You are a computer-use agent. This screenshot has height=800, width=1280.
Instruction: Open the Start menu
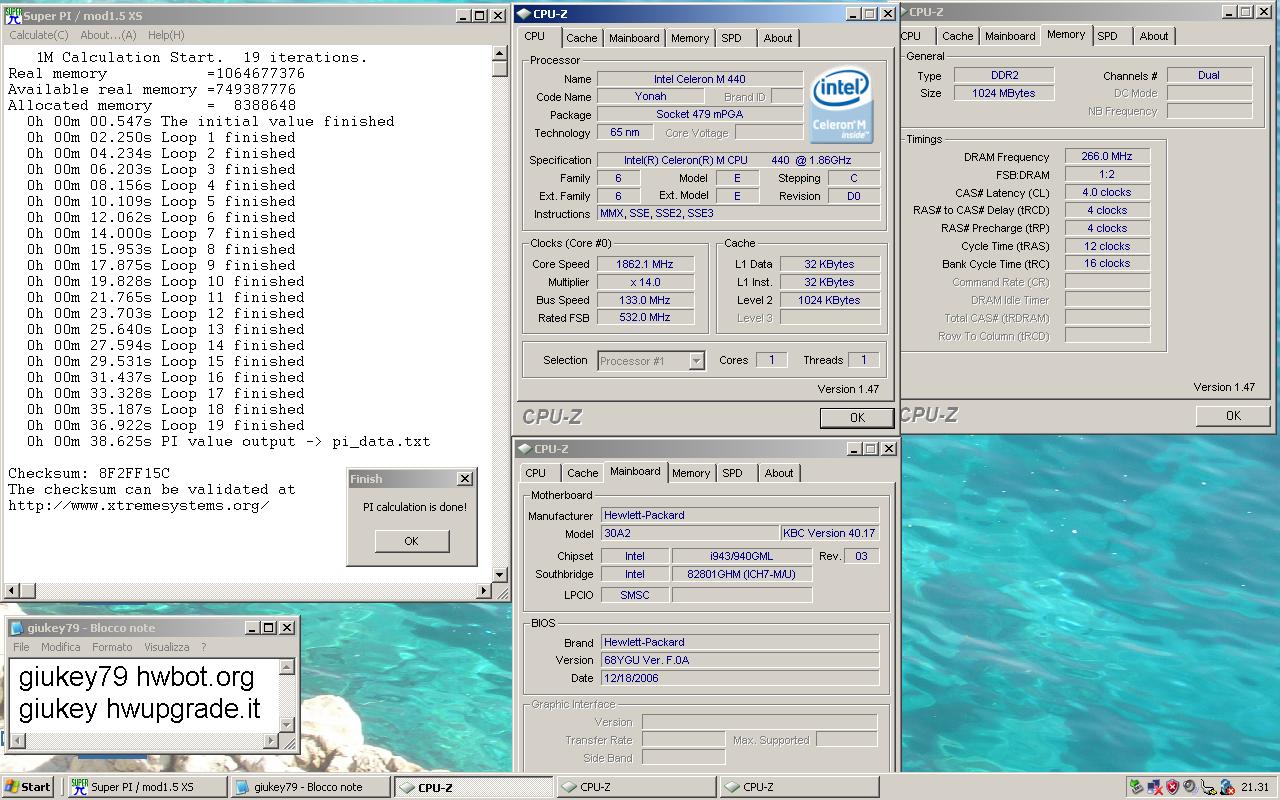(28, 787)
